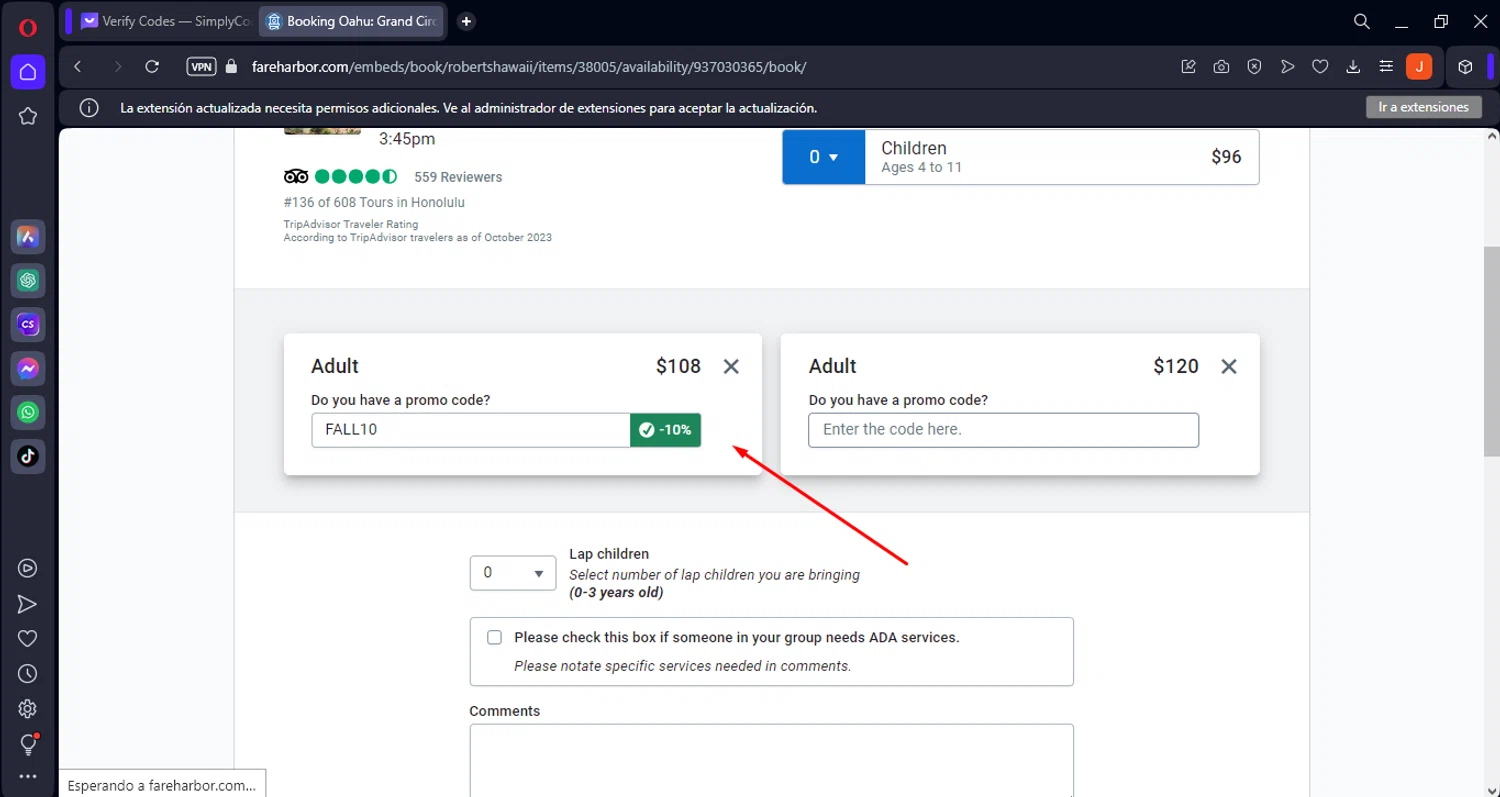Click the "Lap children" label

(609, 554)
